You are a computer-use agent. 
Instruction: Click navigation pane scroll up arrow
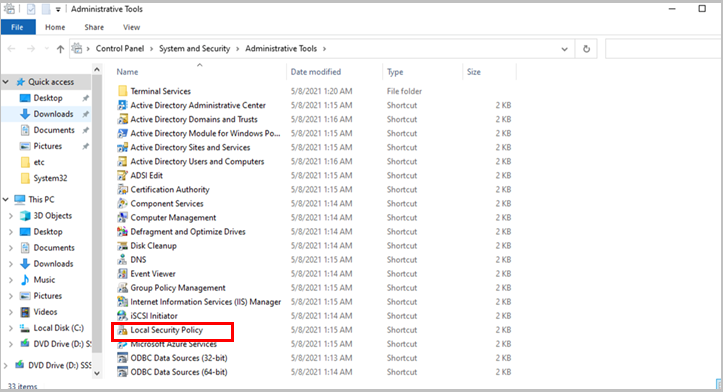coord(97,70)
